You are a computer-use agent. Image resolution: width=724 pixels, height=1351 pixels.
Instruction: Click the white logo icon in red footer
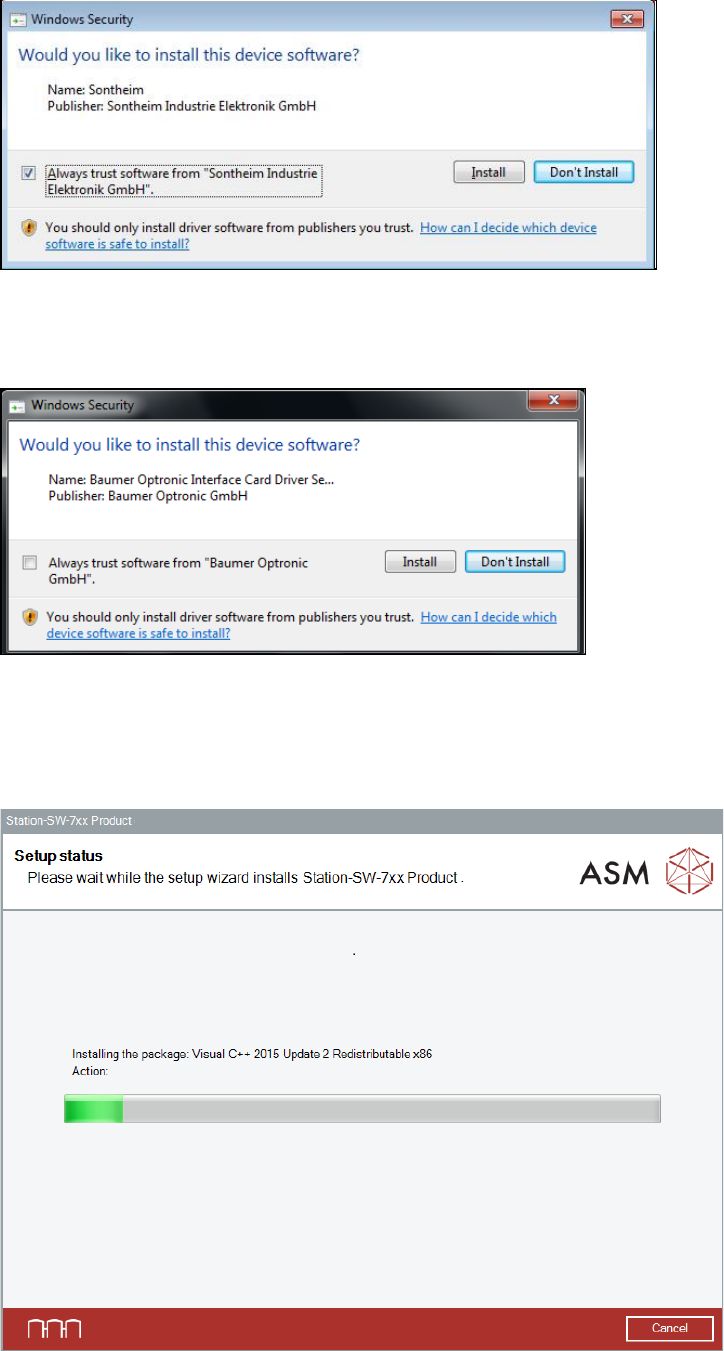tap(55, 1329)
